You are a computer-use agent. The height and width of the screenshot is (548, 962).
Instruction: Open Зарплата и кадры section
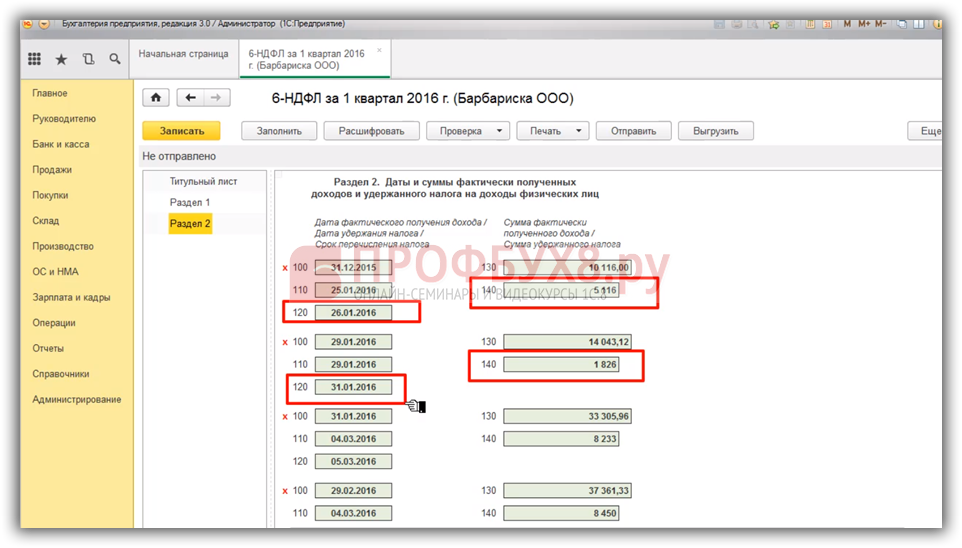(x=71, y=297)
